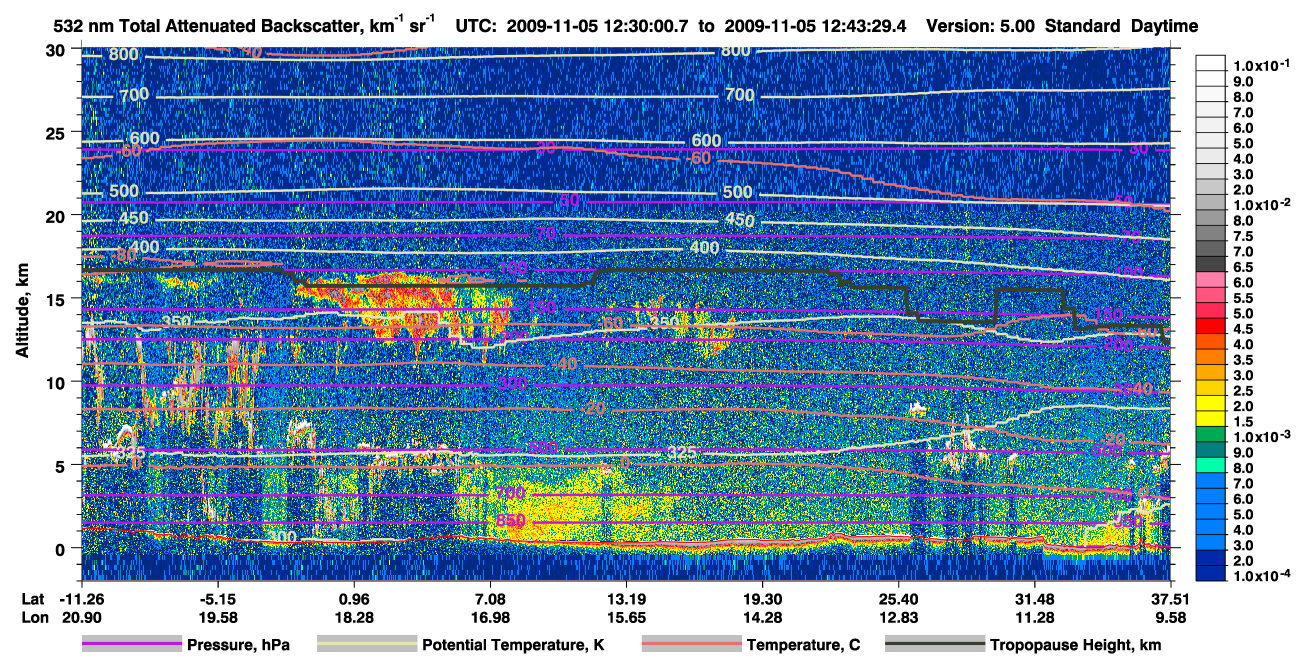
Task: Click the longitude value '20.90'
Action: 82,618
